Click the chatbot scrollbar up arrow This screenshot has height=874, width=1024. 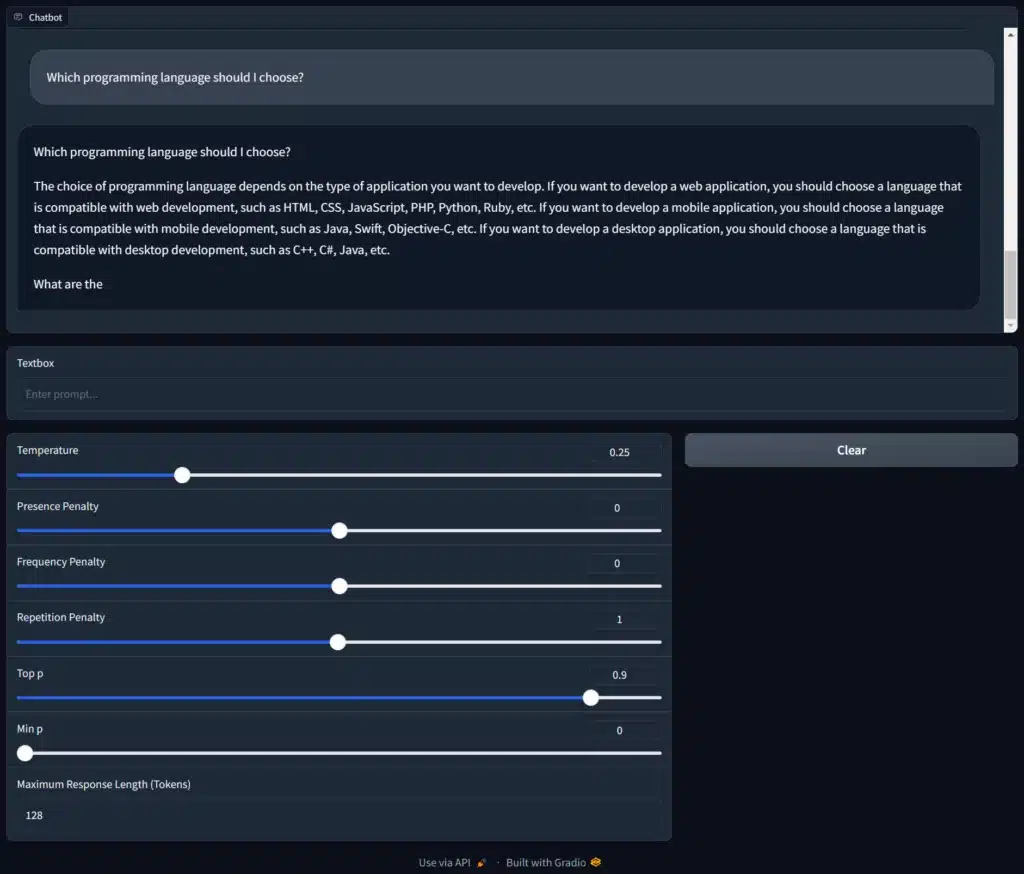pyautogui.click(x=1010, y=34)
